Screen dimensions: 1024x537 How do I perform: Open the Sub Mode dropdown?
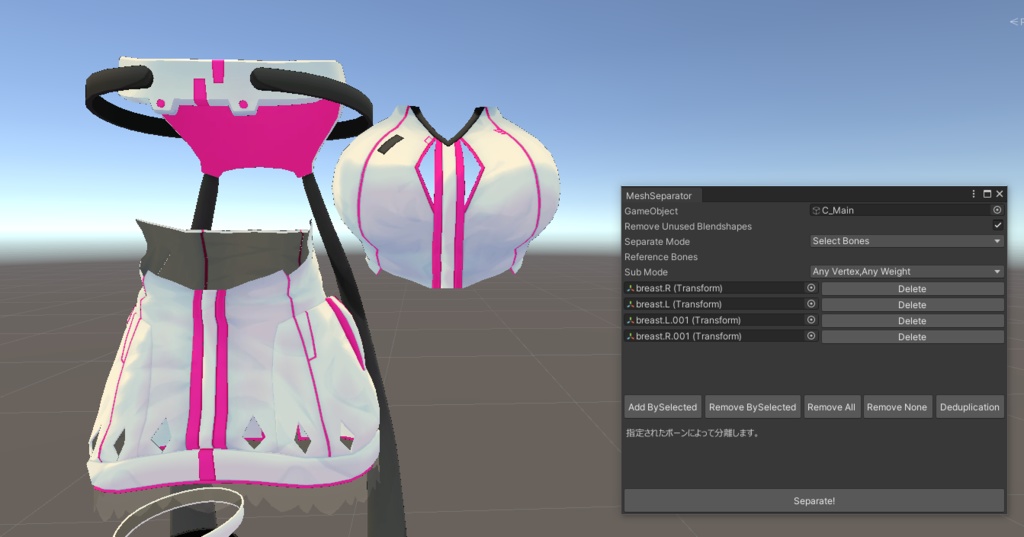[x=906, y=272]
